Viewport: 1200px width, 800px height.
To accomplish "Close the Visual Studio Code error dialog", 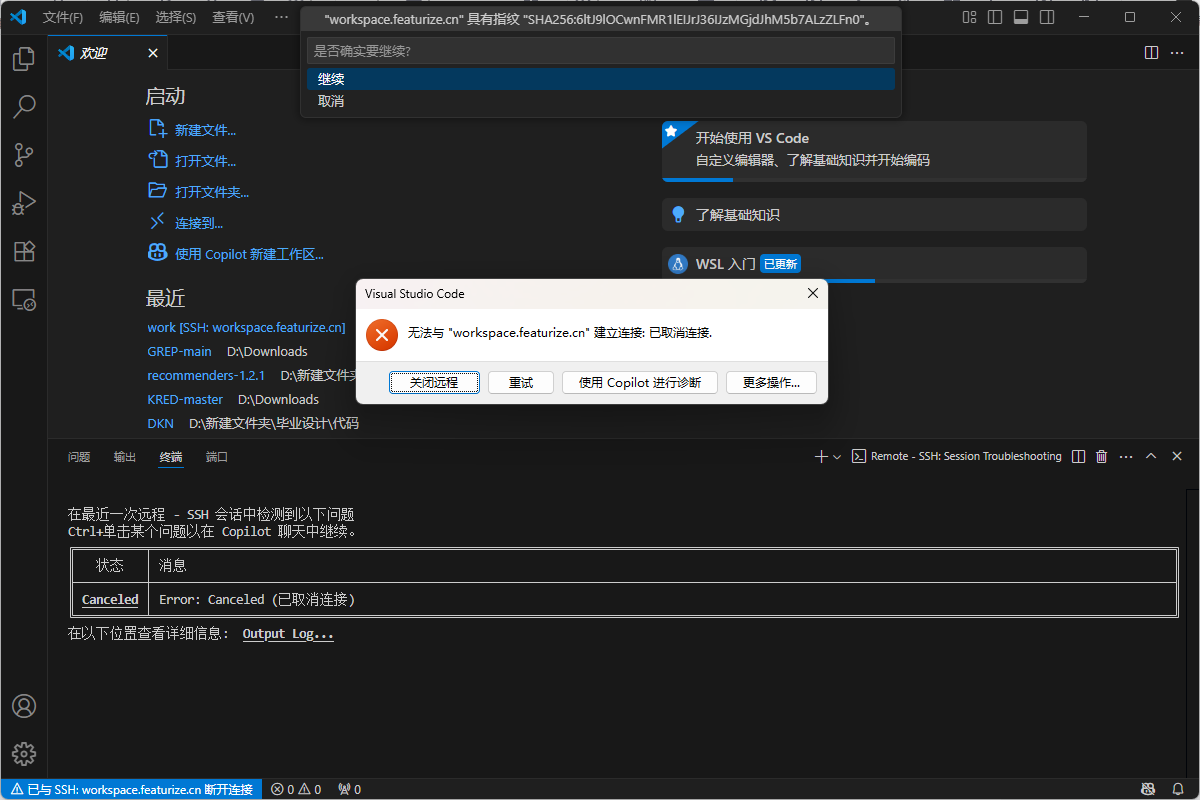I will point(813,293).
